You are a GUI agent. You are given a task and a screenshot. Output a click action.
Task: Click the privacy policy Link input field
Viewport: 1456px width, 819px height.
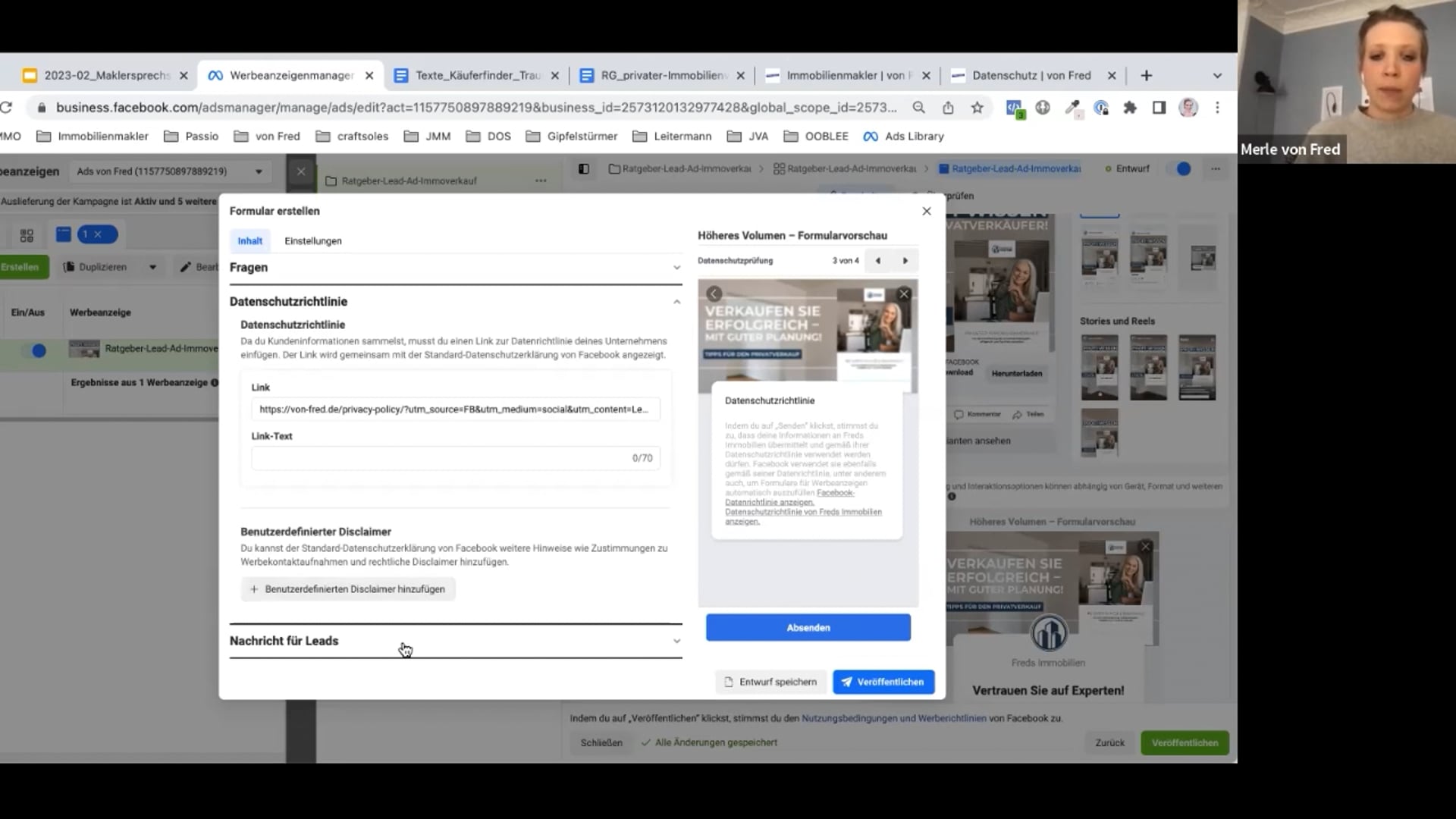pos(456,409)
